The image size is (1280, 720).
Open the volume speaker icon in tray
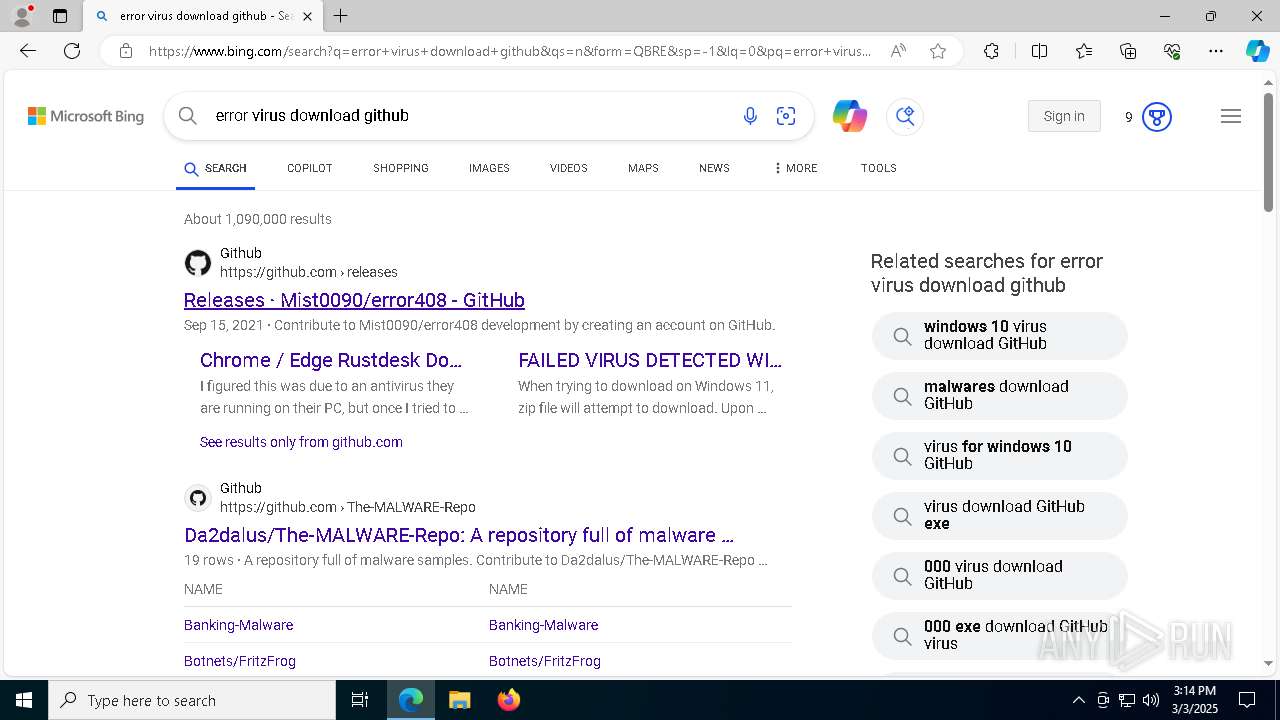pos(1150,700)
